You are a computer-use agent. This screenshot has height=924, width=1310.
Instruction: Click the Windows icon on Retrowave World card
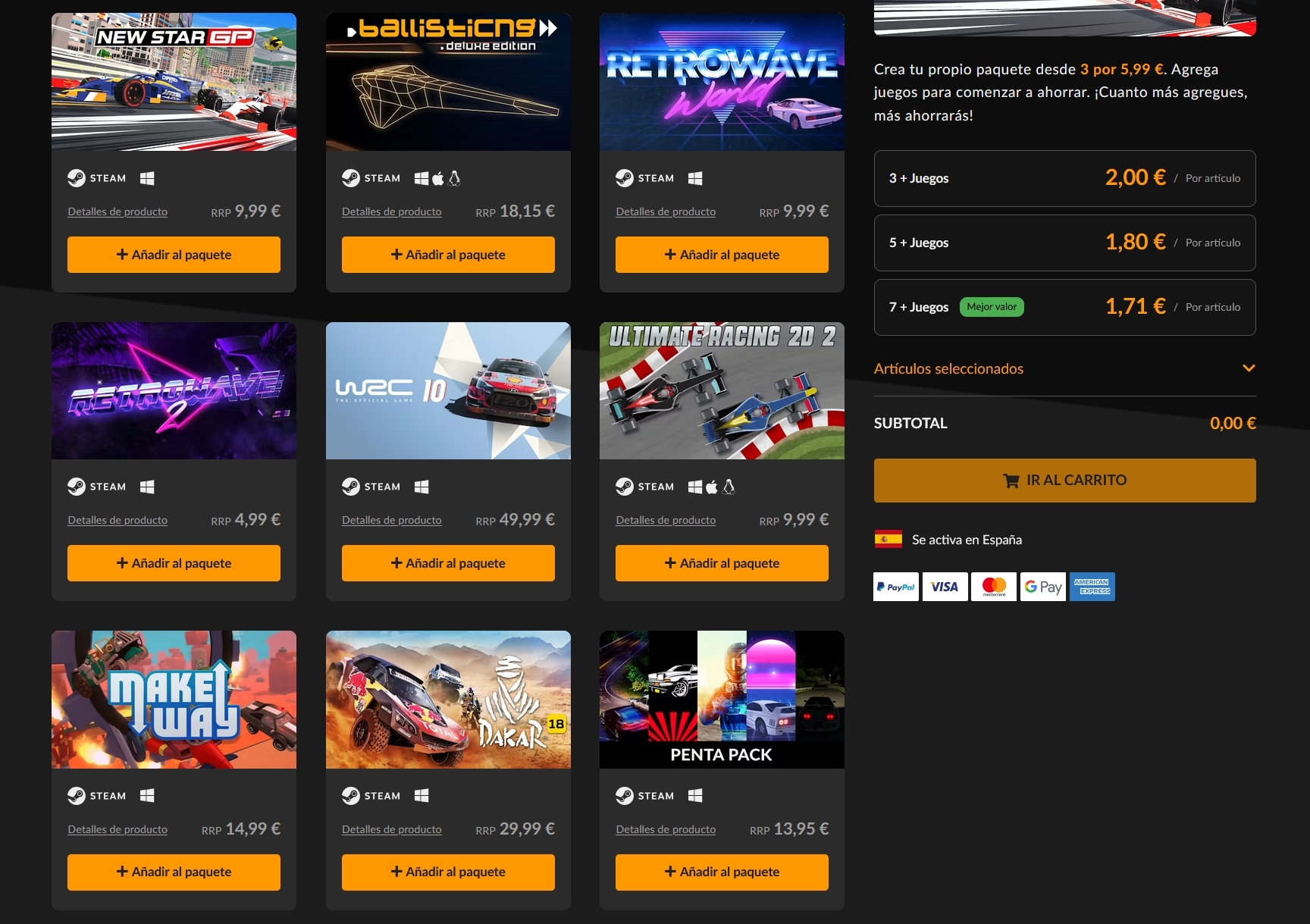[x=695, y=178]
